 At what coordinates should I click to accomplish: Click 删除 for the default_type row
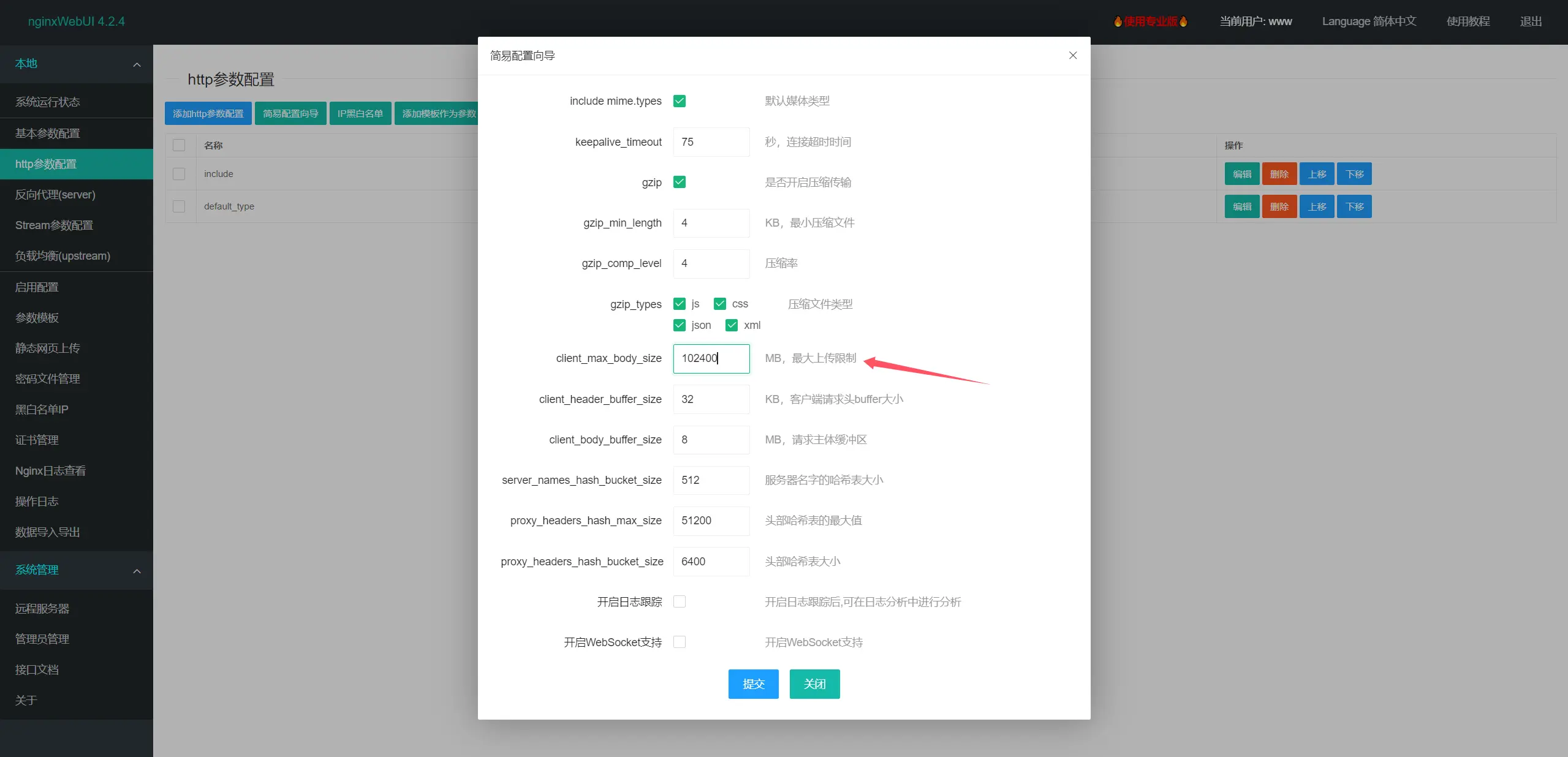(1279, 206)
